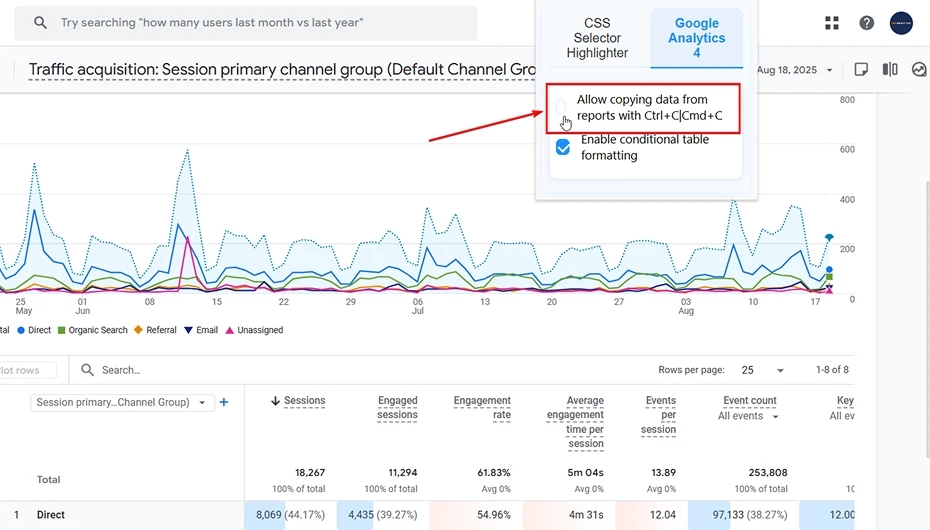Open the date range dropdown arrow
The width and height of the screenshot is (930, 530).
point(829,70)
